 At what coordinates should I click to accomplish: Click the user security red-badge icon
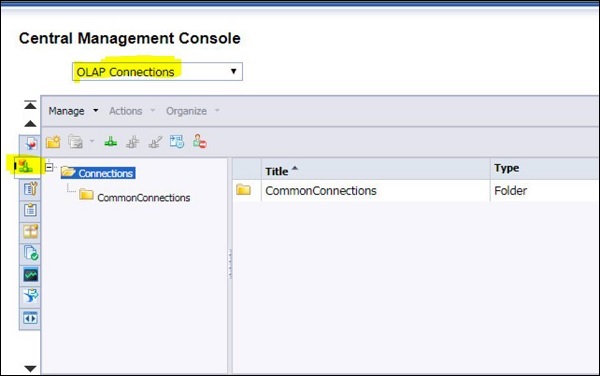[x=200, y=141]
